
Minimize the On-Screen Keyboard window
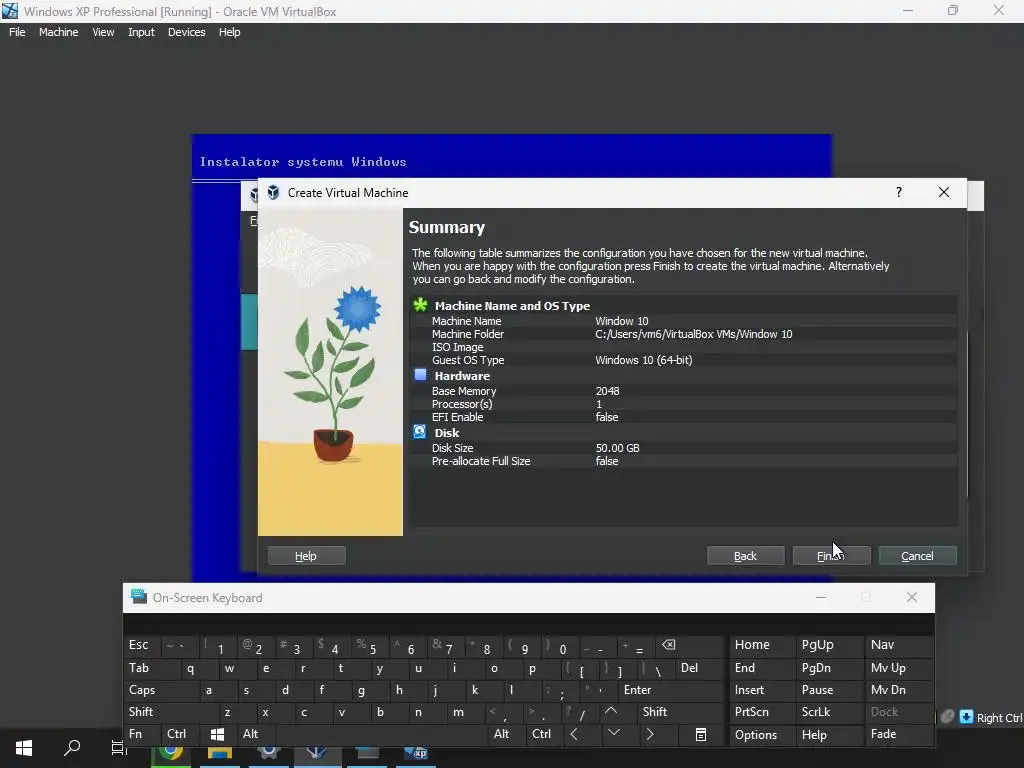tap(821, 597)
